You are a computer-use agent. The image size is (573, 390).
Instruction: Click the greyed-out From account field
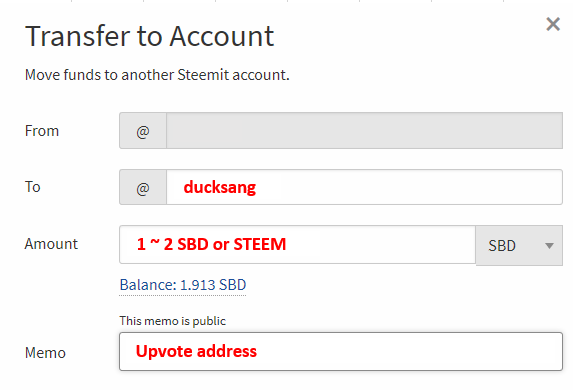(364, 131)
